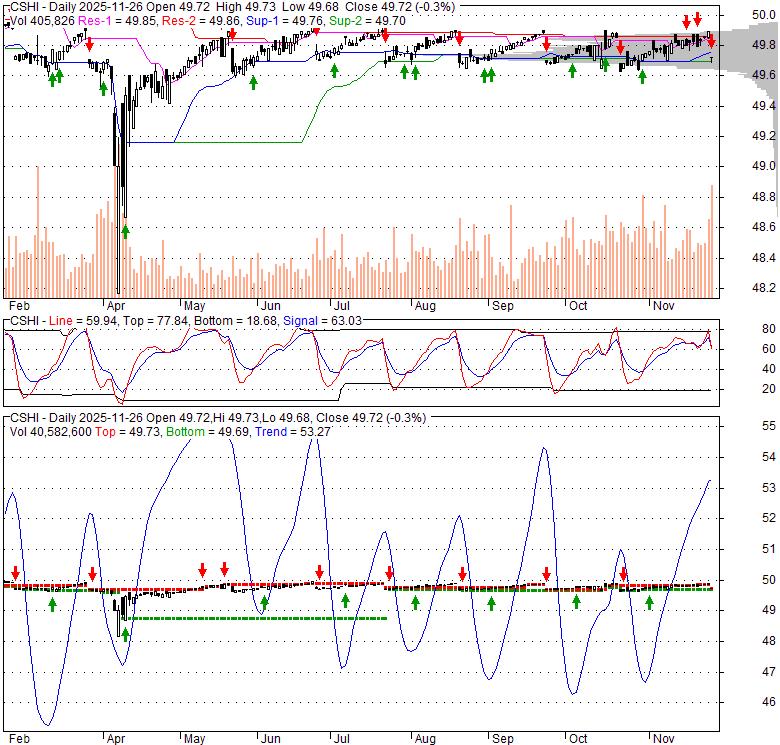Viewport: 780px width, 745px height.
Task: Click the 'Nov' month label under the price chart
Action: 663,305
